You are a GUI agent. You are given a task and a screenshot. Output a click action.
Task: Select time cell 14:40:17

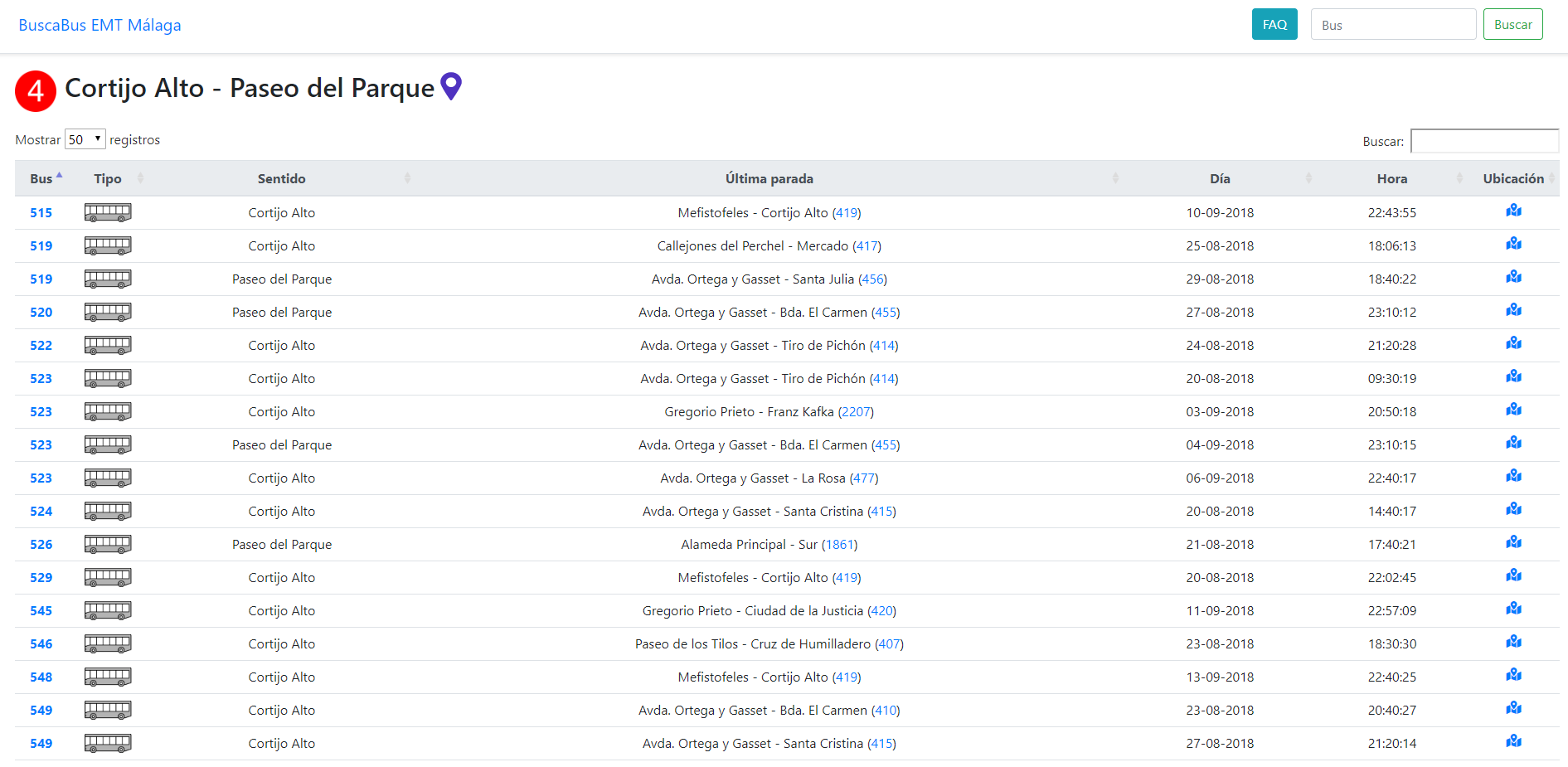coord(1392,512)
